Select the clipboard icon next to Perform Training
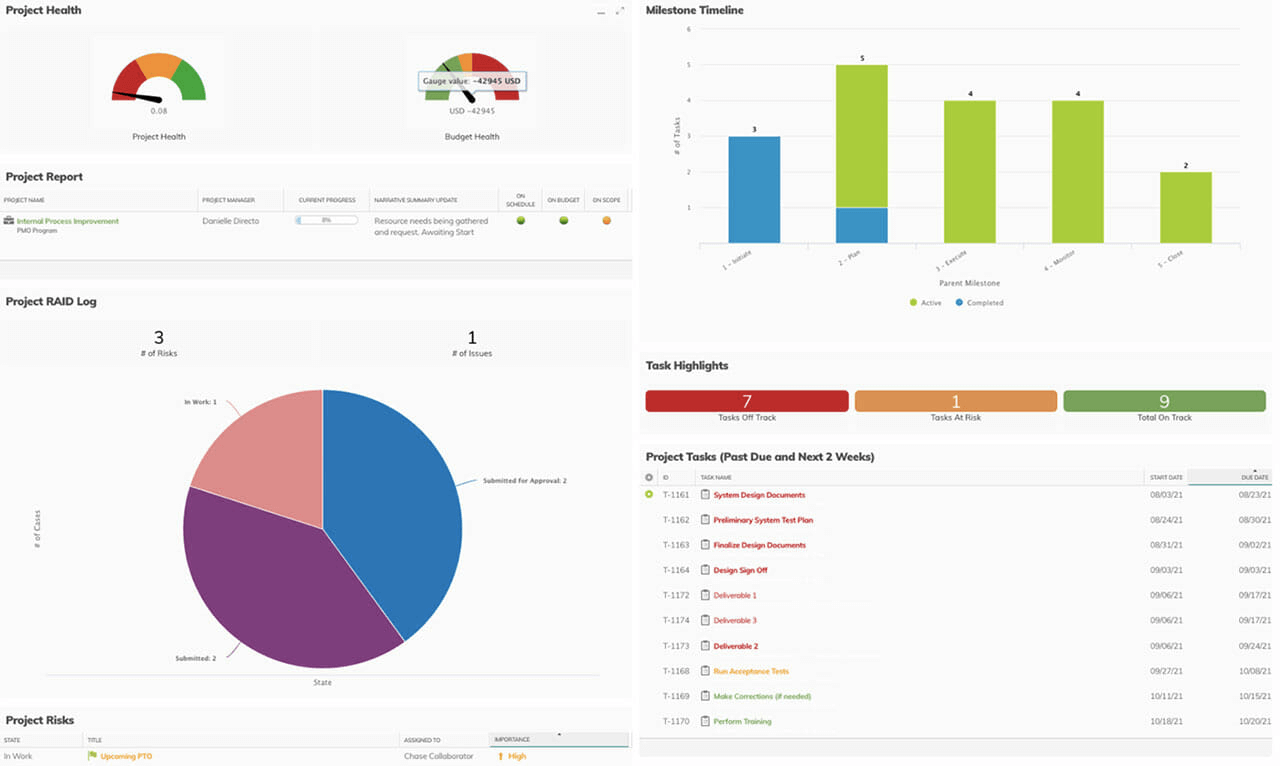This screenshot has width=1280, height=766. [705, 720]
